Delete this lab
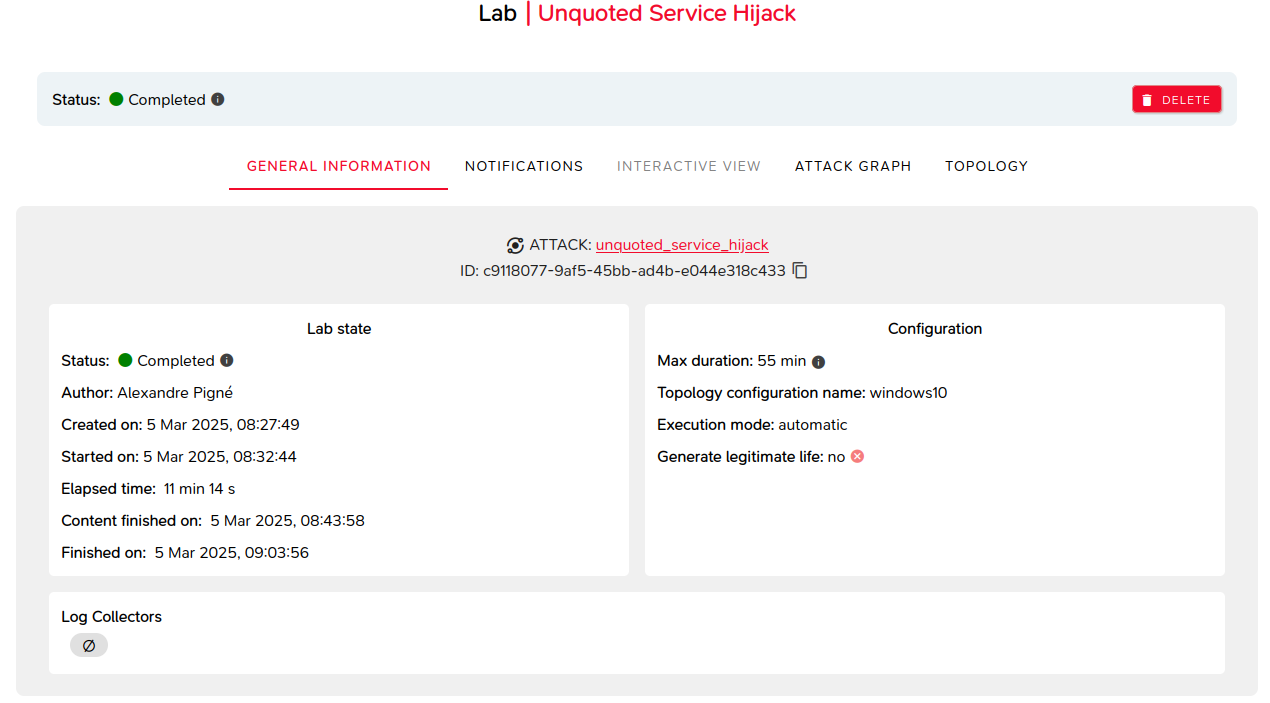 pos(1177,99)
